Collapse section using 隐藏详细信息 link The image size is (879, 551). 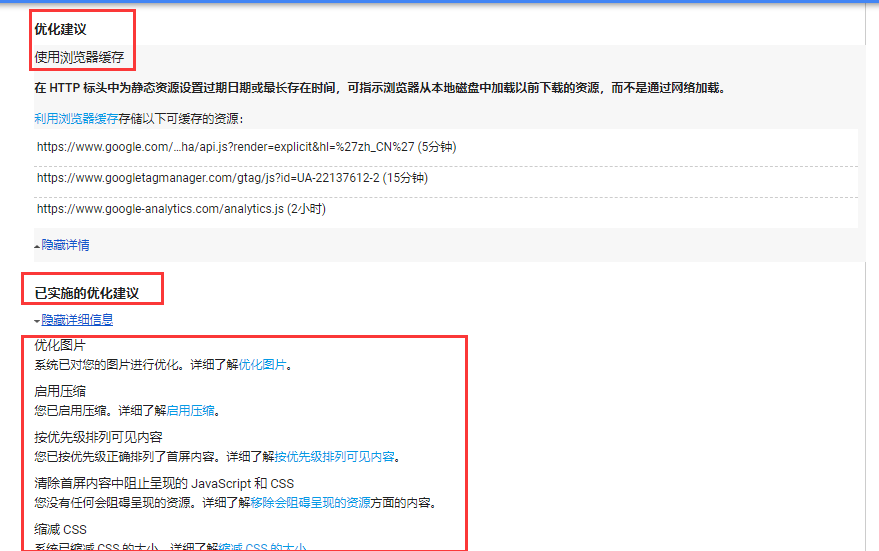pos(77,320)
